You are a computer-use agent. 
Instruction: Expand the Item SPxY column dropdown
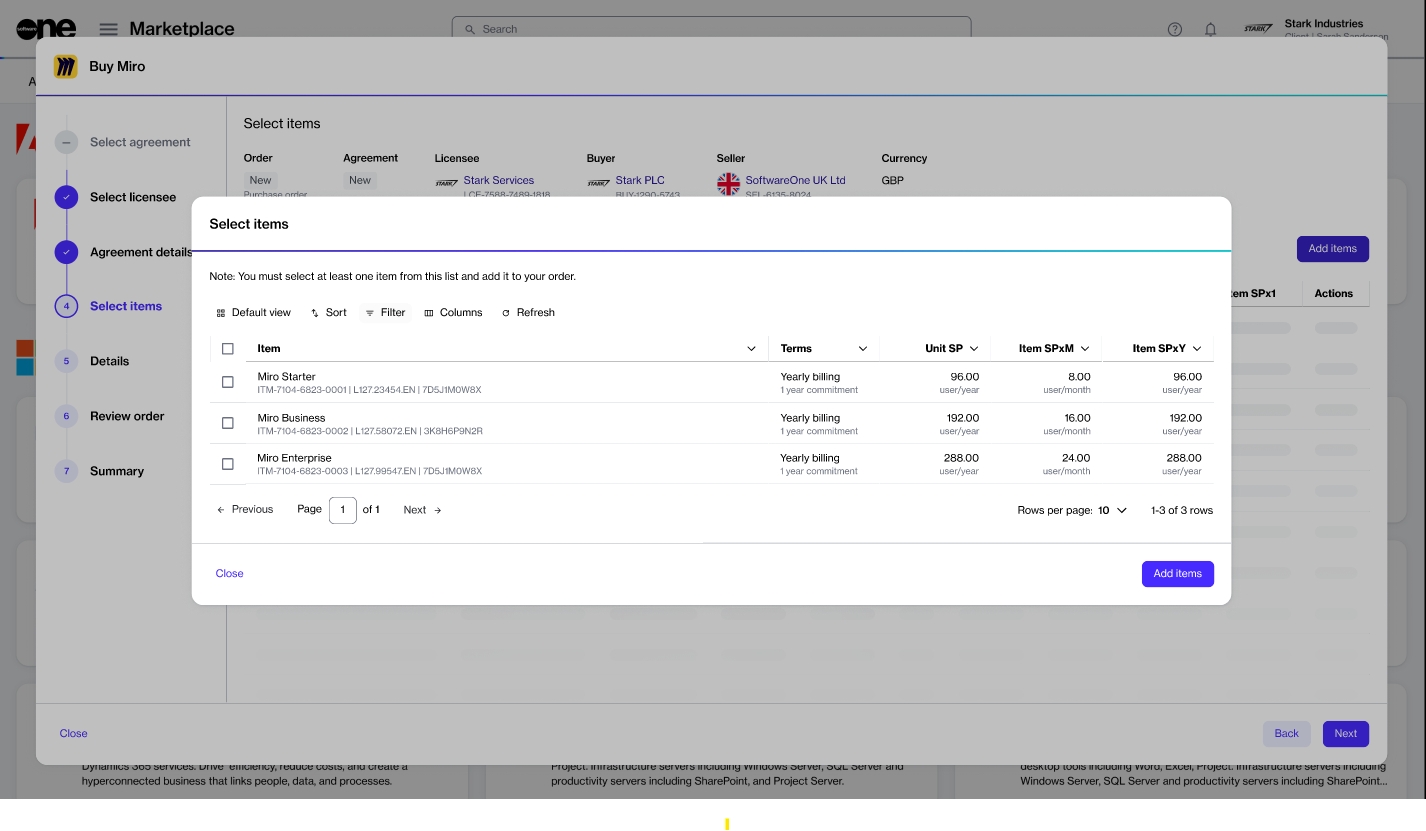(1197, 349)
